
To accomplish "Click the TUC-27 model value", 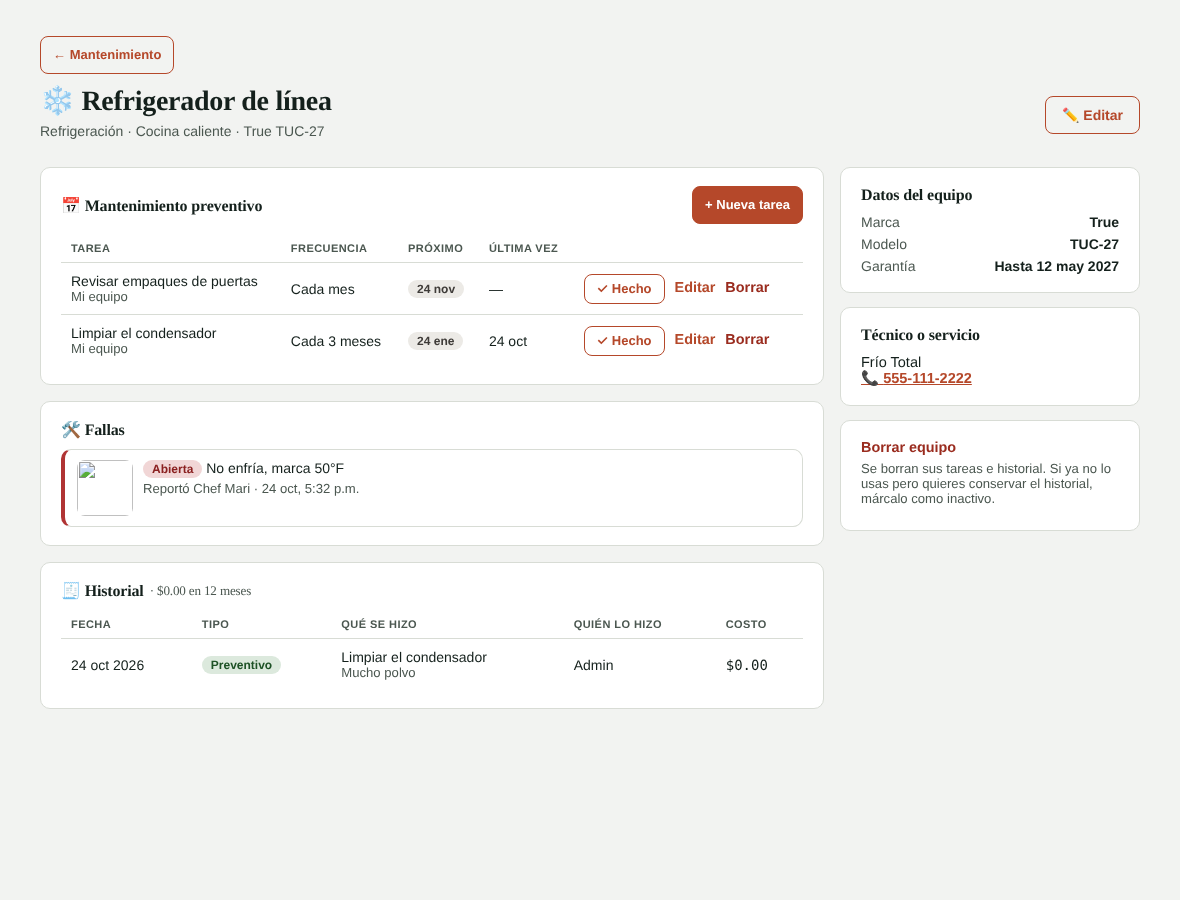I will coord(1094,245).
